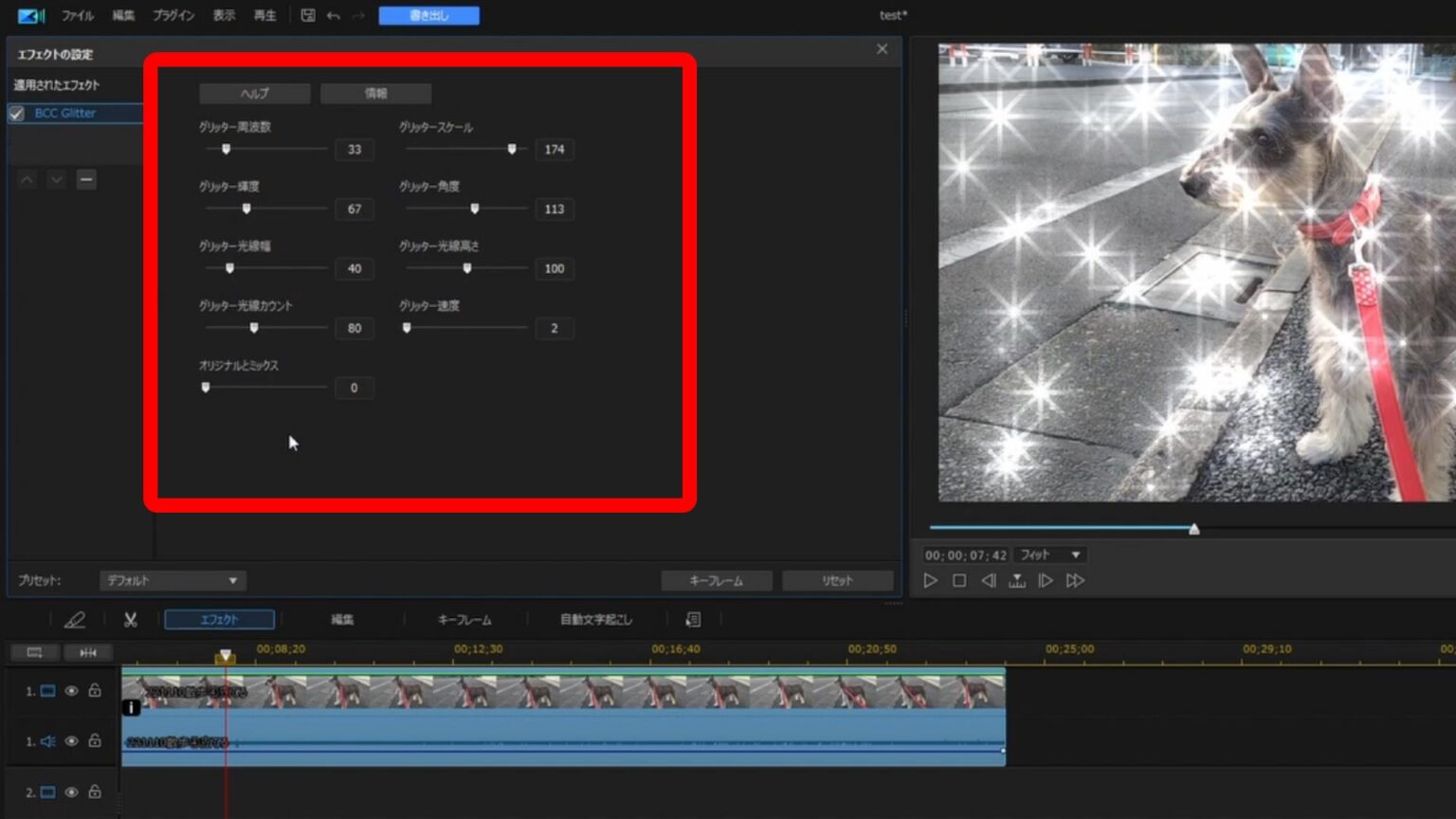Click the undo arrow icon
The width and height of the screenshot is (1456, 819).
coord(334,15)
